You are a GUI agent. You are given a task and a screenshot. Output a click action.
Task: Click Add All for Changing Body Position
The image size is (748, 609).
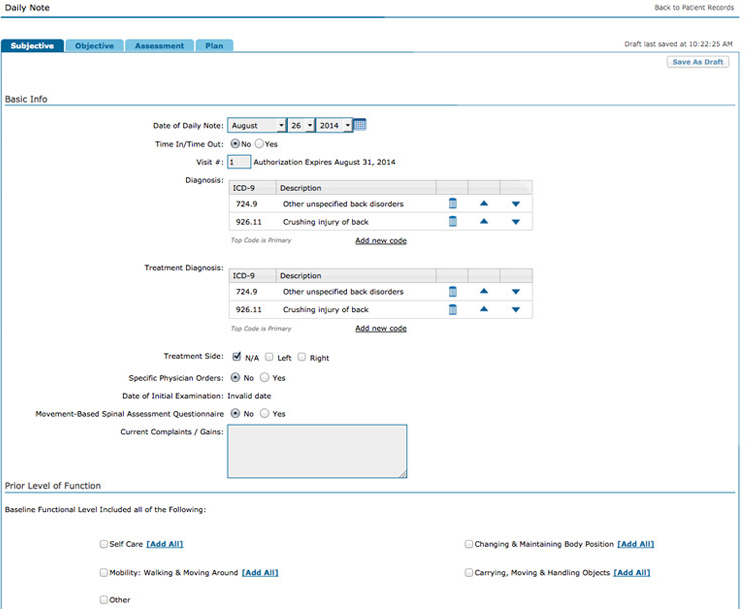tap(635, 544)
